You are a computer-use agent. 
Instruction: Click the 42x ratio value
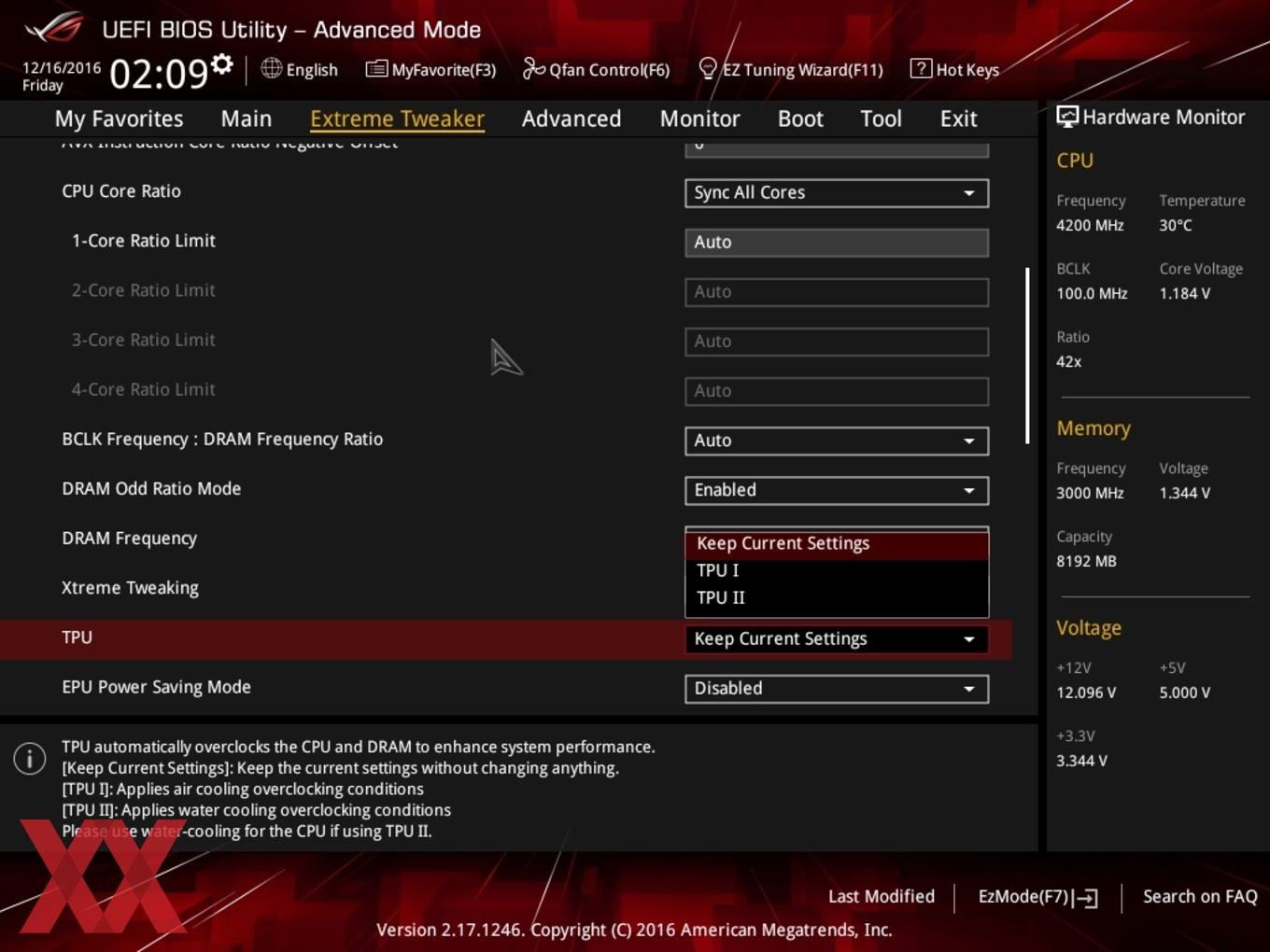coord(1068,361)
